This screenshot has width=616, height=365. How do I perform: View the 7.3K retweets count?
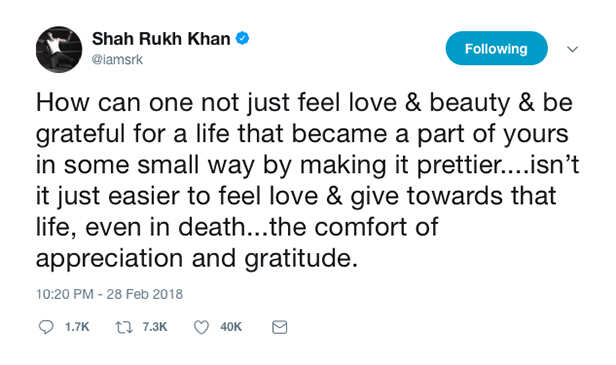click(x=155, y=327)
